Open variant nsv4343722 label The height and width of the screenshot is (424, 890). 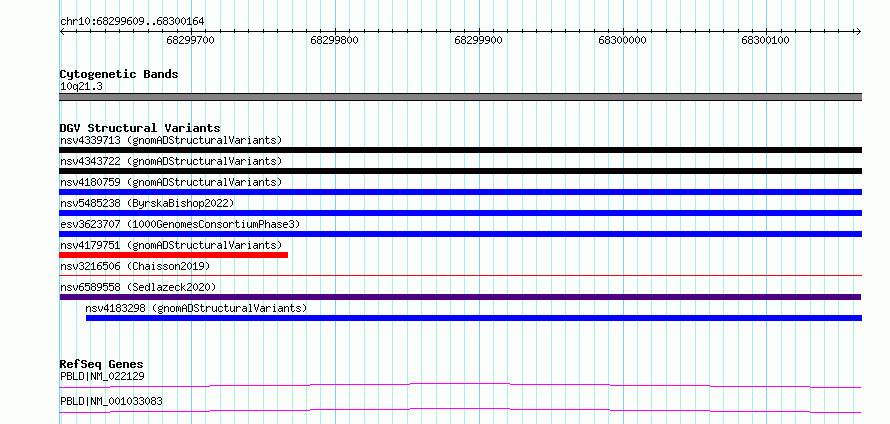pos(171,161)
